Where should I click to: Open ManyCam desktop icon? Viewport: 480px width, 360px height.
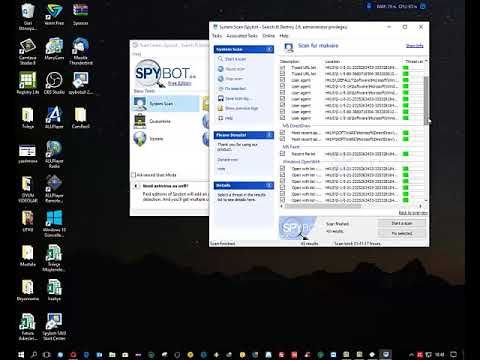click(54, 49)
